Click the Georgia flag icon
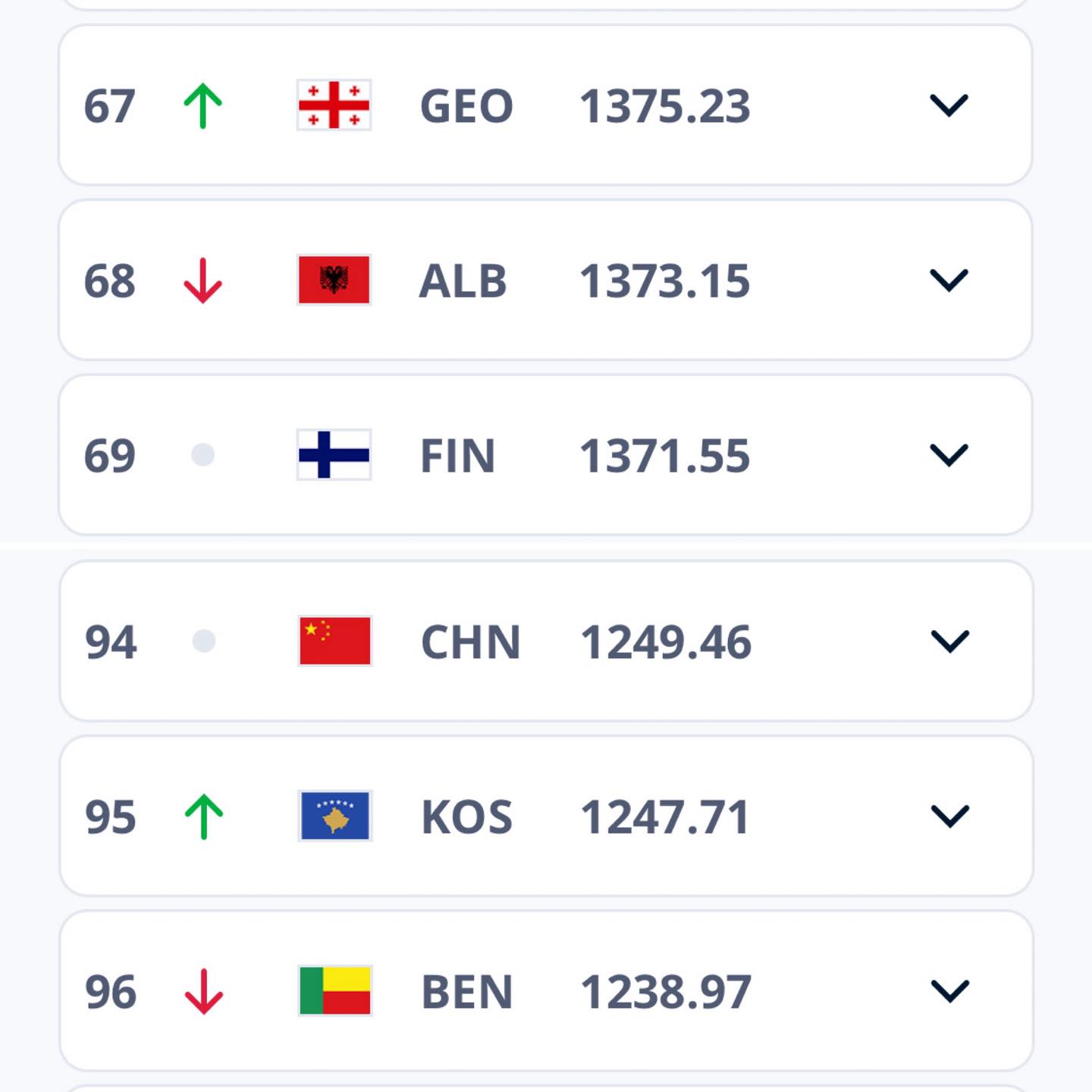The height and width of the screenshot is (1092, 1092). coord(334,105)
